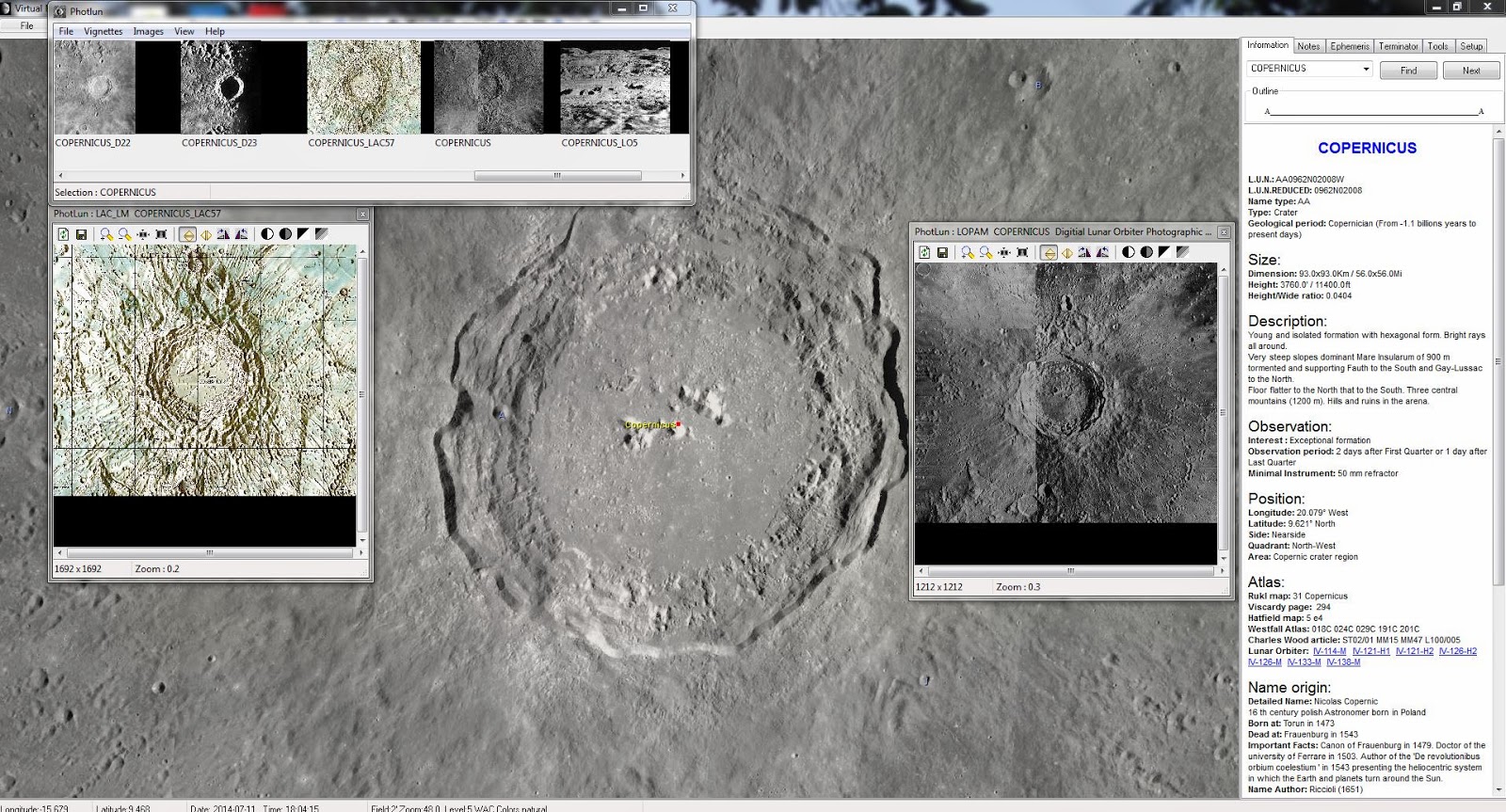Screen dimensions: 1506x812
Task: Select the COPERNICUS_LAC57 thumbnail
Action: pos(363,87)
